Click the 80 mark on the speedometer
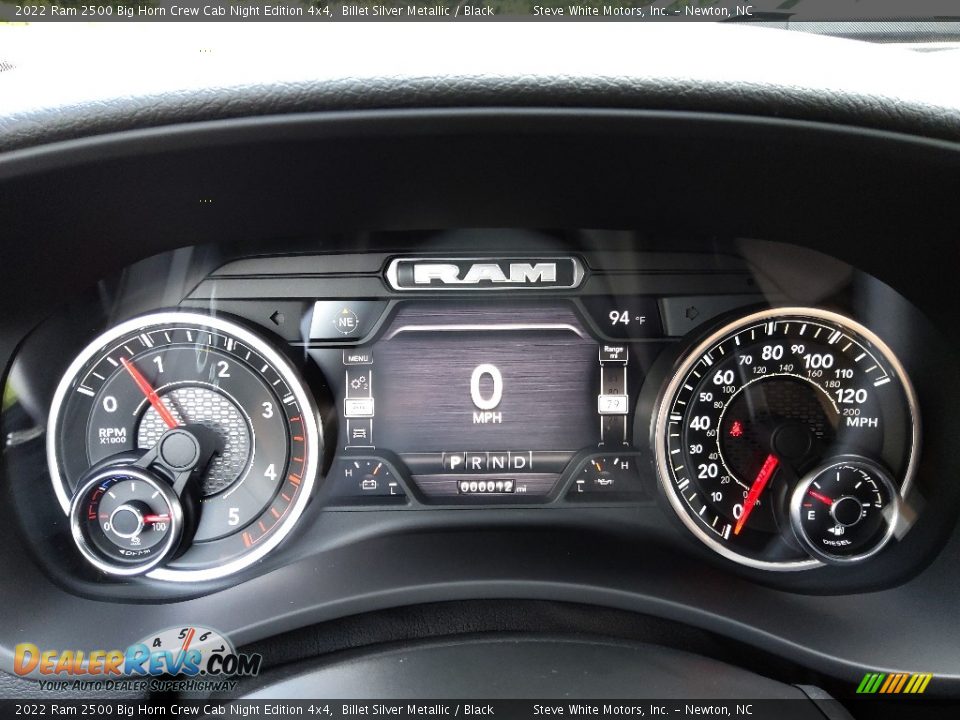Image resolution: width=960 pixels, height=720 pixels. coord(772,353)
